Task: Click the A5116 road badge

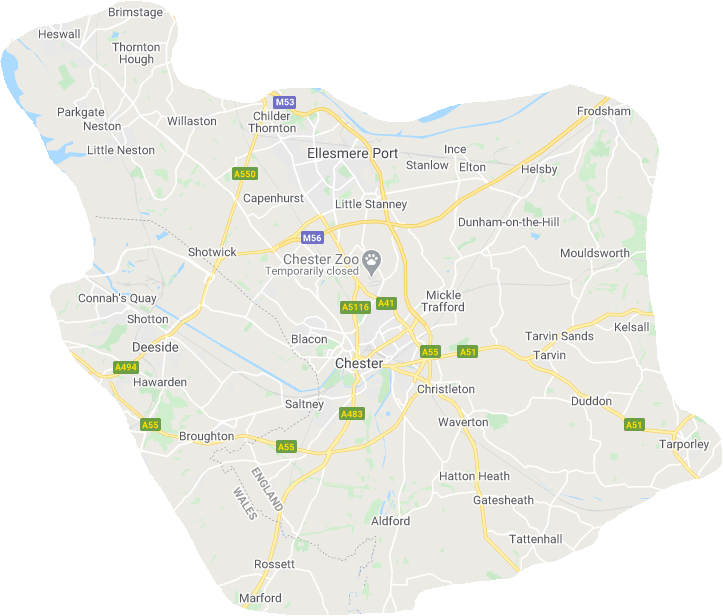Action: (356, 307)
